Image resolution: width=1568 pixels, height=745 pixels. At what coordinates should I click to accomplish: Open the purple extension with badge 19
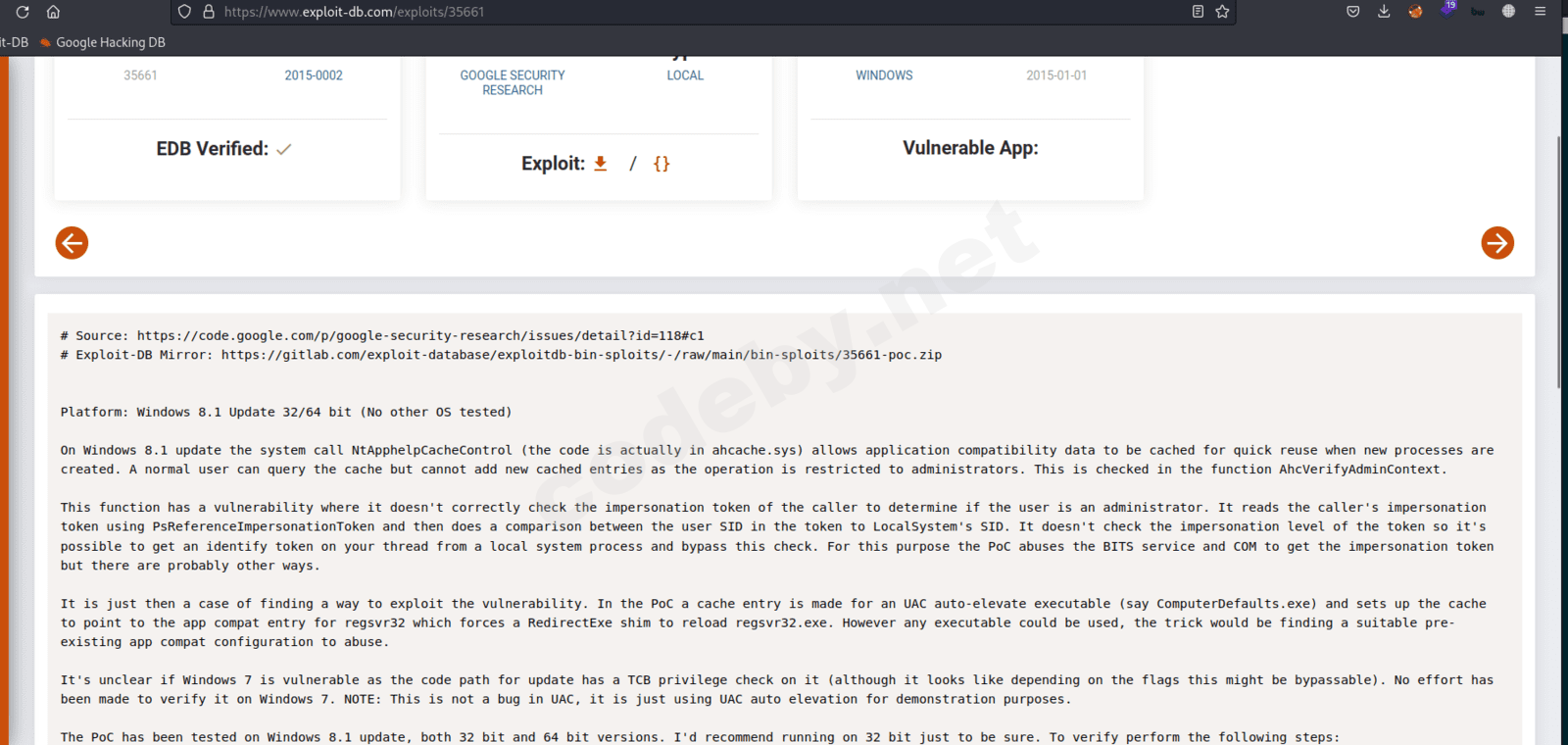pyautogui.click(x=1447, y=10)
